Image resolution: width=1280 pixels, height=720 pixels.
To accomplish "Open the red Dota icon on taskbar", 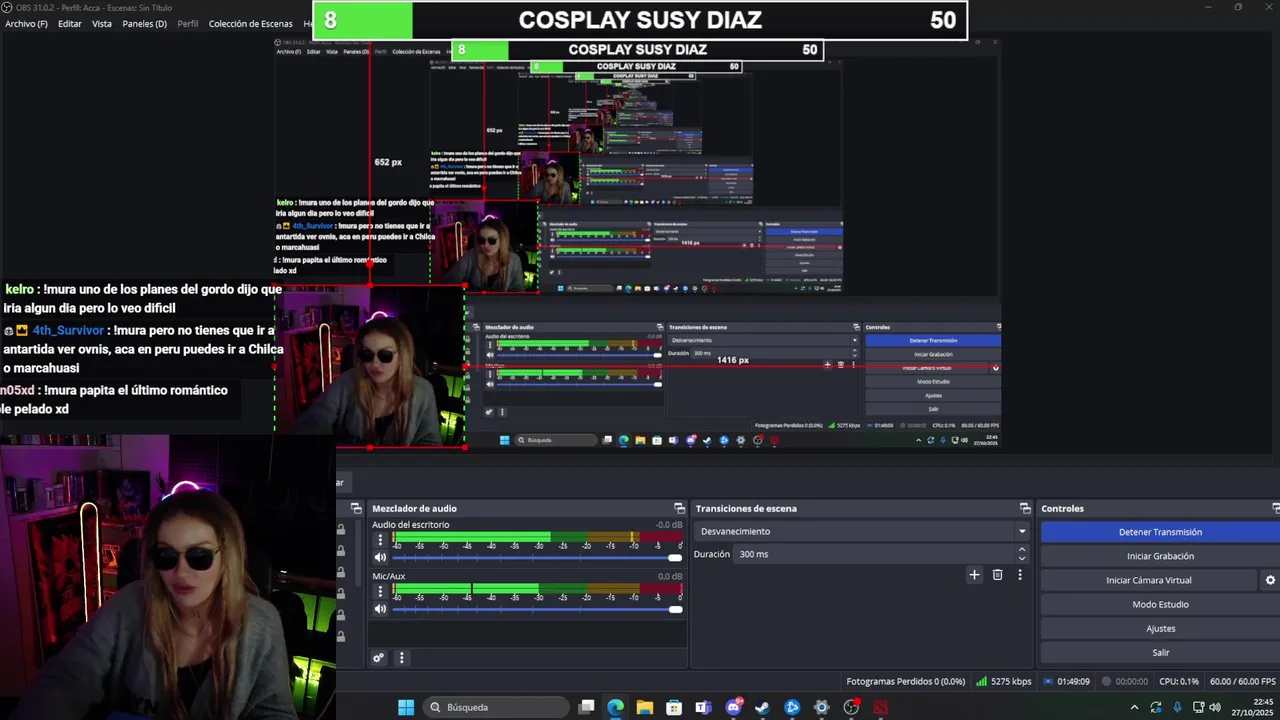I will (x=881, y=707).
